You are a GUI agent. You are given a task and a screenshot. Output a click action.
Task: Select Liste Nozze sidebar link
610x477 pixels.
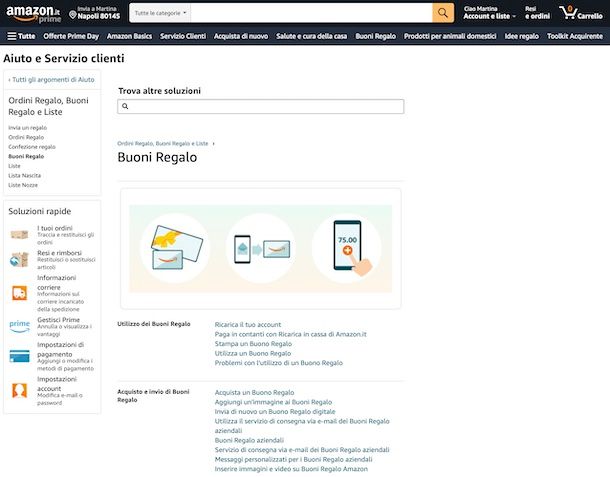[x=23, y=185]
